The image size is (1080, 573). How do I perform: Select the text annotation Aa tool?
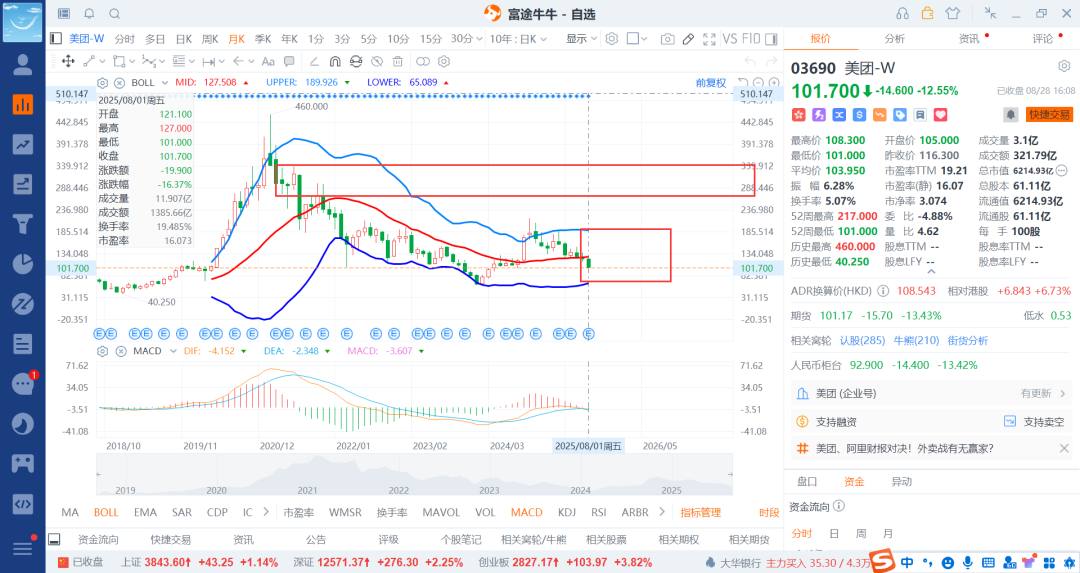(x=268, y=61)
